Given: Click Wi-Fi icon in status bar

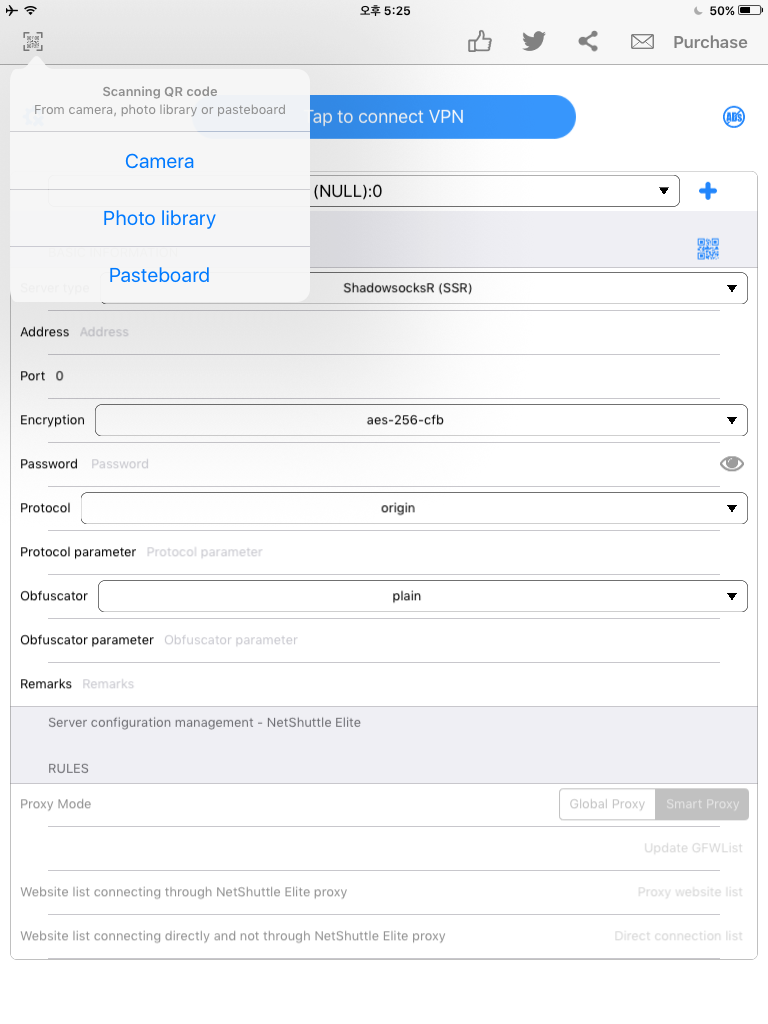Looking at the screenshot, I should point(30,10).
